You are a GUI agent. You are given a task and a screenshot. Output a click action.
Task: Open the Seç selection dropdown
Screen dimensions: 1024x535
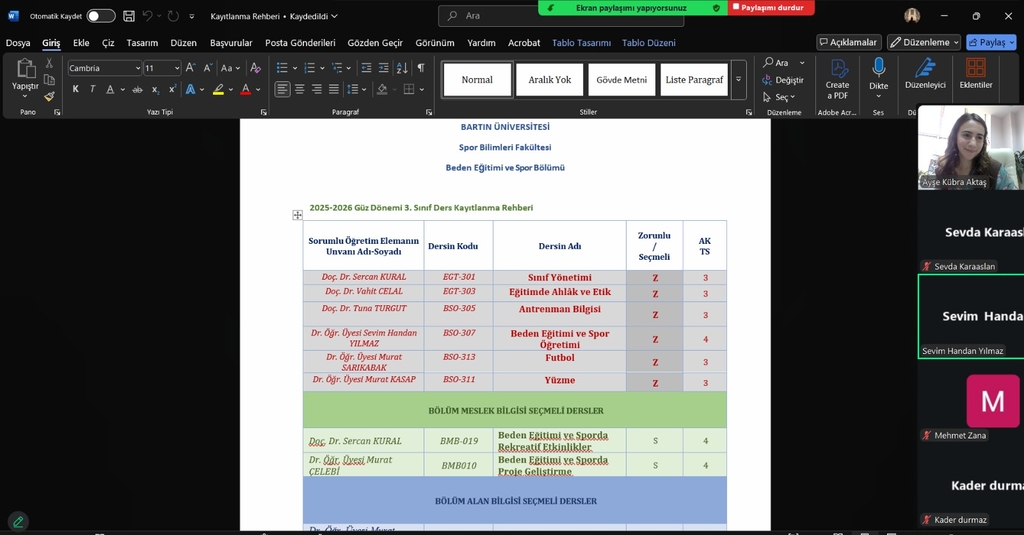(779, 97)
